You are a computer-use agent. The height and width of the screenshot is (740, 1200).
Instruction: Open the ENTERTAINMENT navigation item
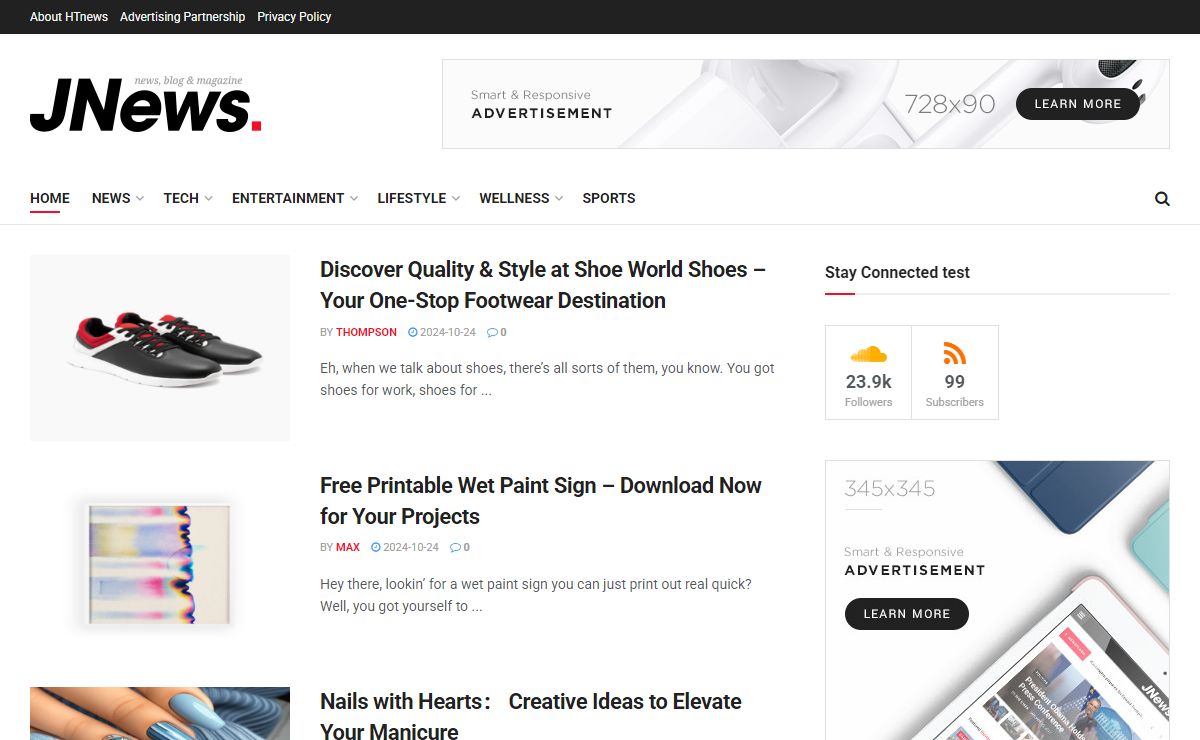(x=288, y=198)
